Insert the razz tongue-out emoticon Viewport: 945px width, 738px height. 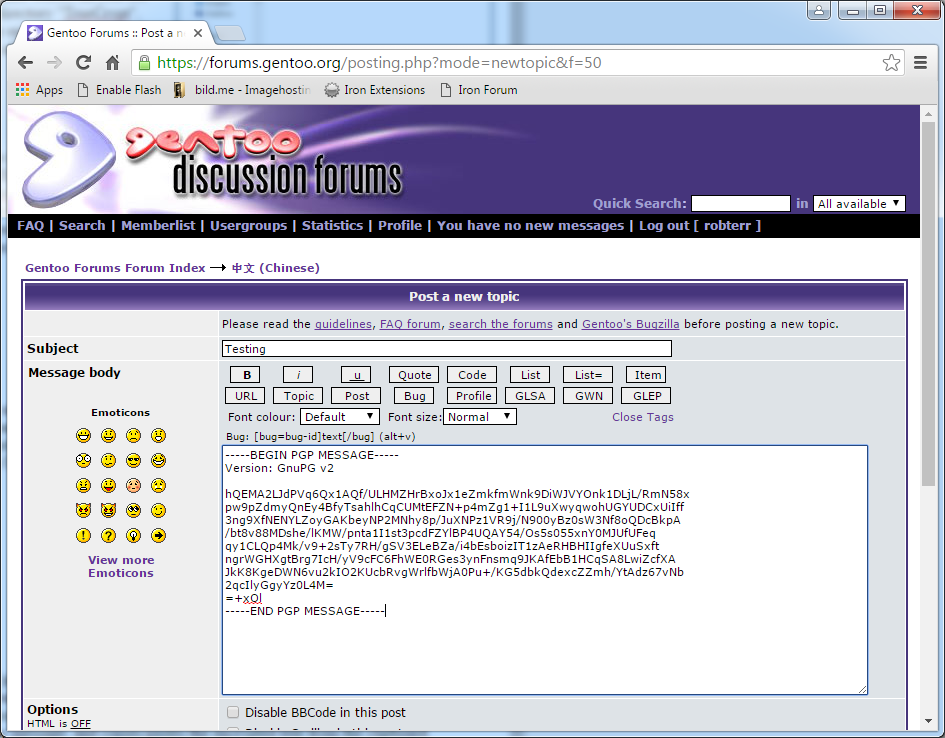click(108, 486)
